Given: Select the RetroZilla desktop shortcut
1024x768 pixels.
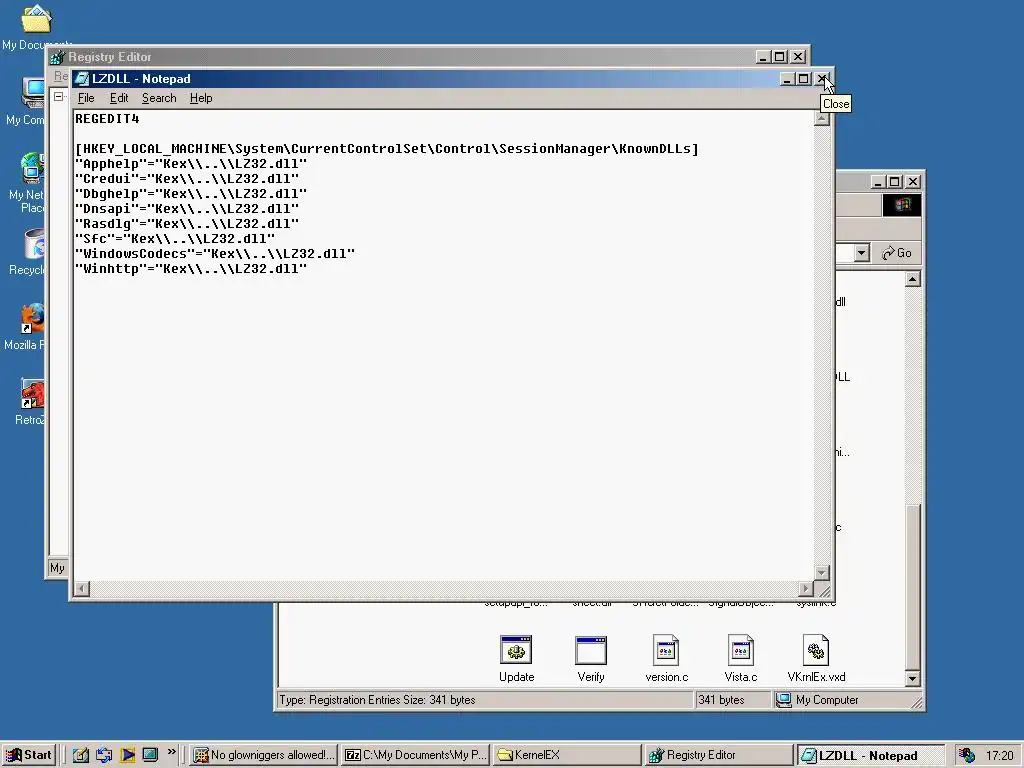Looking at the screenshot, I should pos(32,394).
